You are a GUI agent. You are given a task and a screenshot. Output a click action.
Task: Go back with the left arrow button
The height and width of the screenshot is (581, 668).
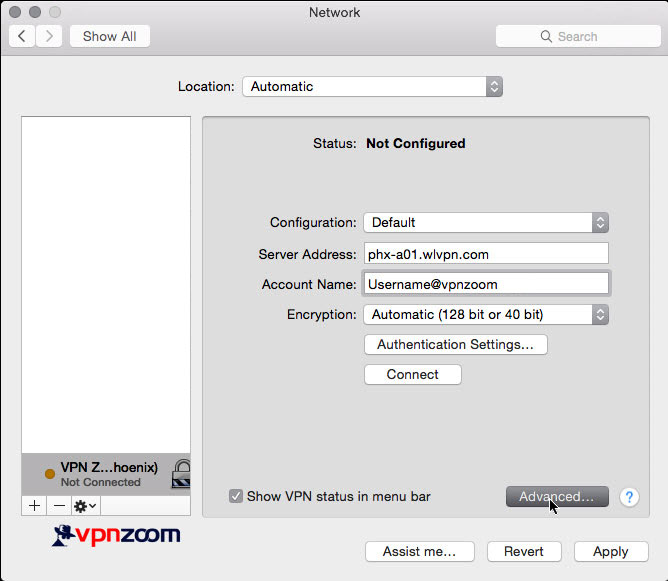coord(22,36)
